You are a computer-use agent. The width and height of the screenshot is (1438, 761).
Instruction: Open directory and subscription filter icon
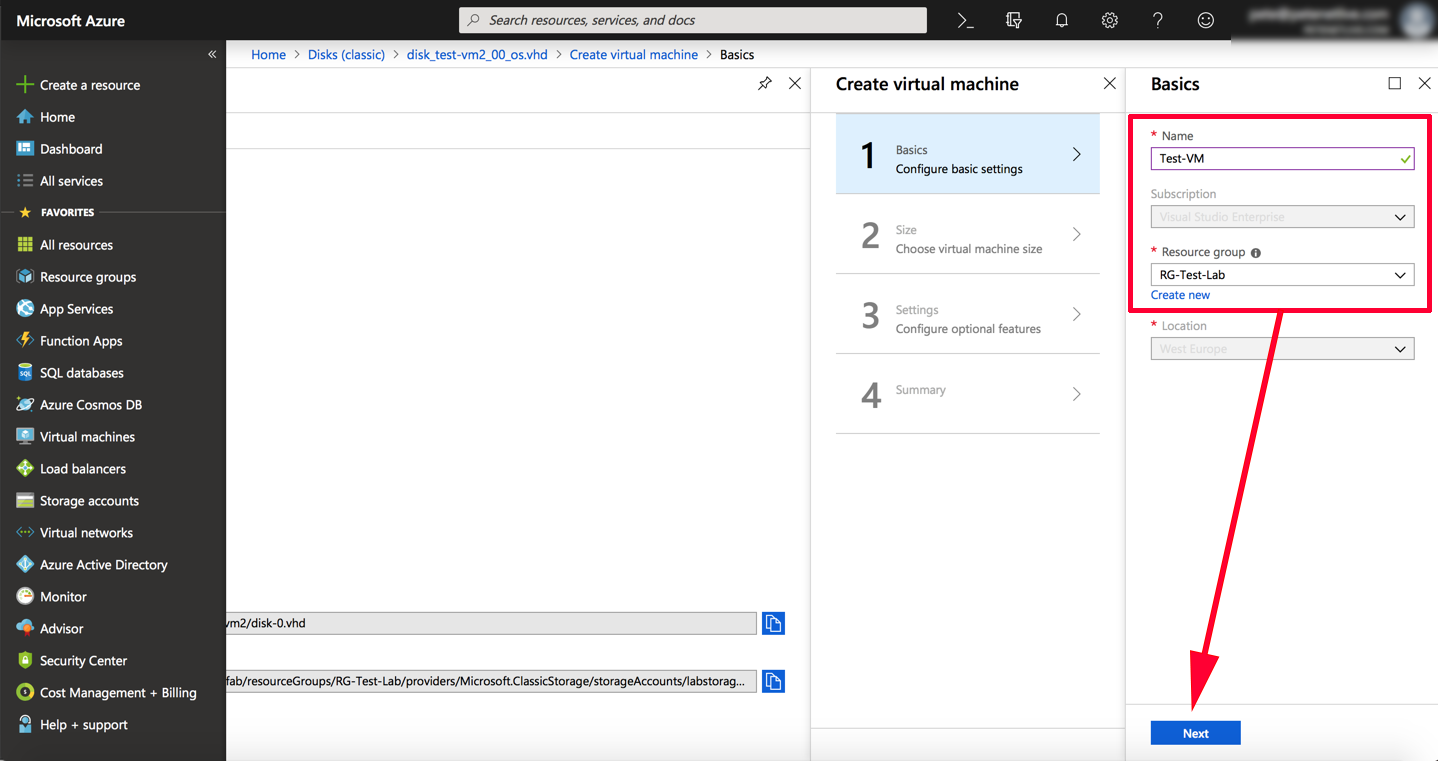coord(1014,20)
